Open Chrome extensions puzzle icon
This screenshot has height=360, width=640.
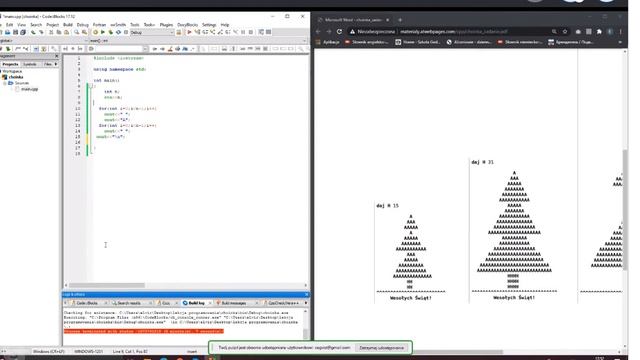click(x=599, y=31)
